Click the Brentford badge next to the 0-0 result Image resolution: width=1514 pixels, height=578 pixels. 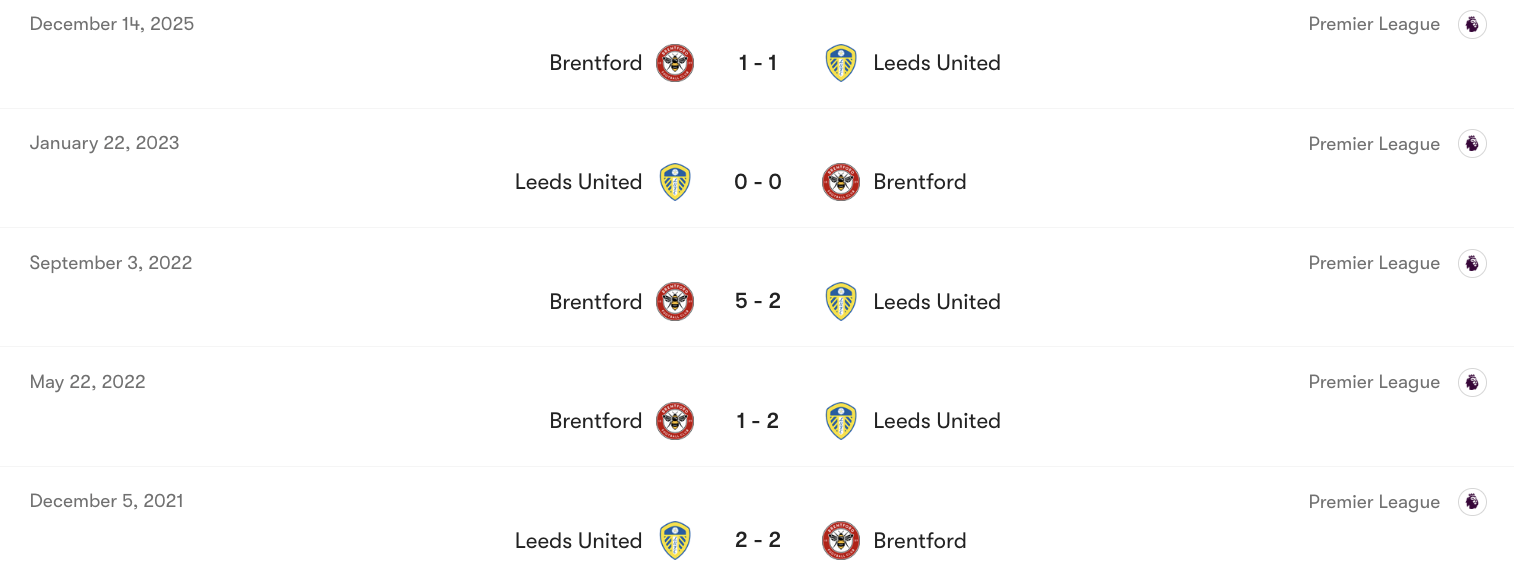point(841,181)
